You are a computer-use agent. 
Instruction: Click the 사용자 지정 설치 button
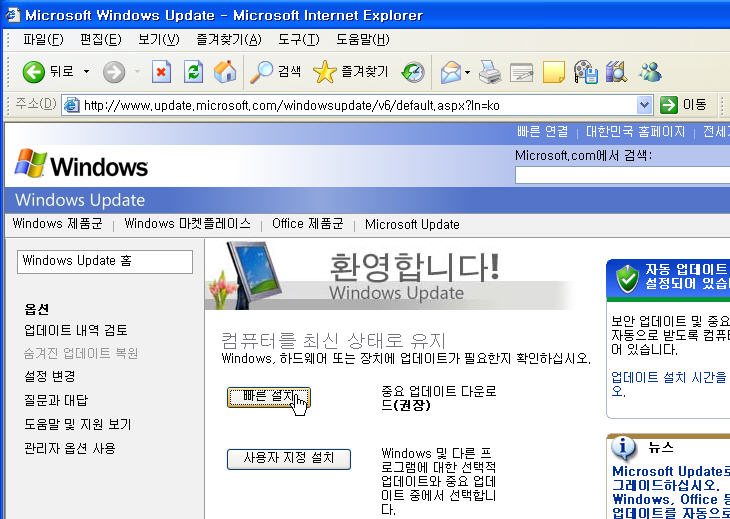click(x=289, y=459)
